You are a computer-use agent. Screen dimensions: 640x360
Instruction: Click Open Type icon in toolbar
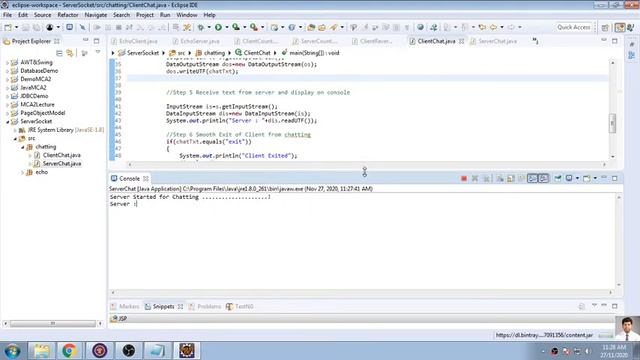(x=311, y=27)
